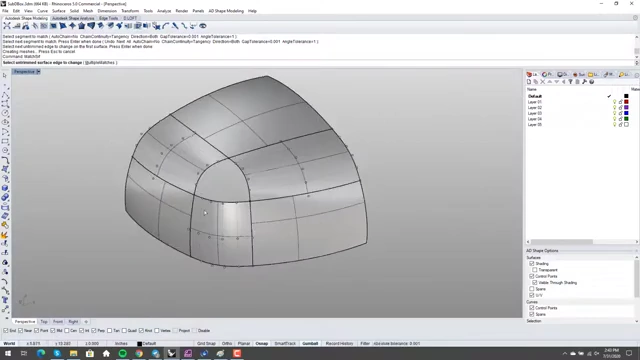
Task: Open Chrome from the taskbar
Action: [139, 353]
